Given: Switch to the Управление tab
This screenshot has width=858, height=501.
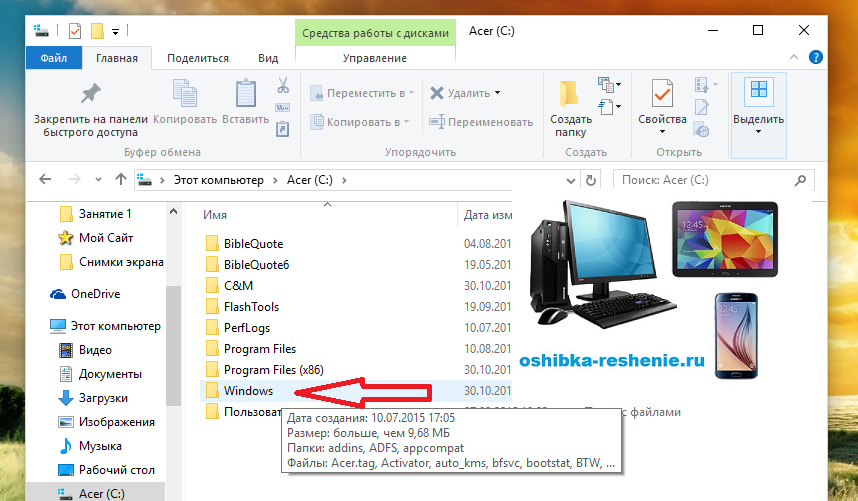Looking at the screenshot, I should 375,58.
